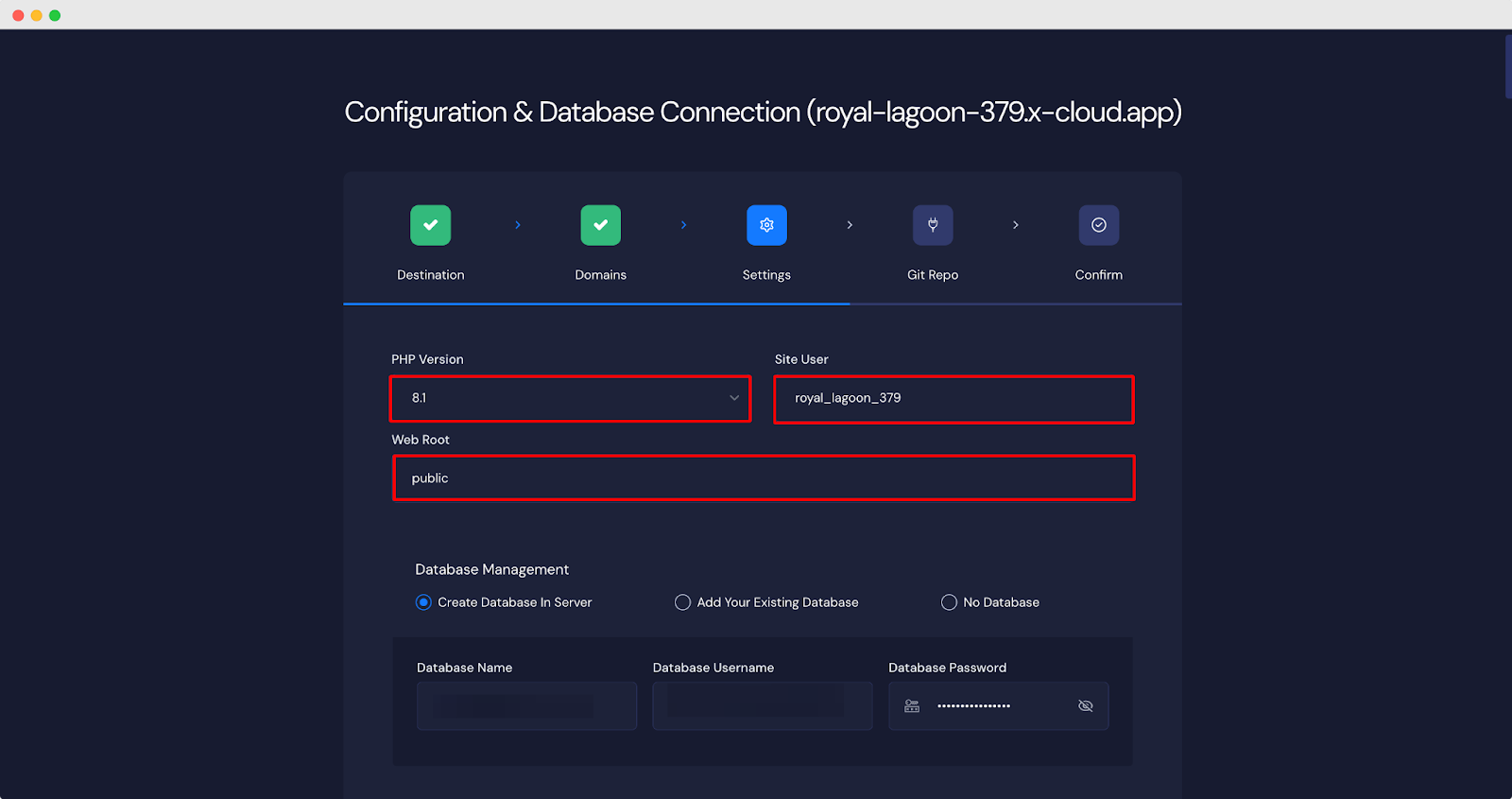The width and height of the screenshot is (1512, 799).
Task: Click the green Destination step checkmark icon
Action: pyautogui.click(x=430, y=225)
